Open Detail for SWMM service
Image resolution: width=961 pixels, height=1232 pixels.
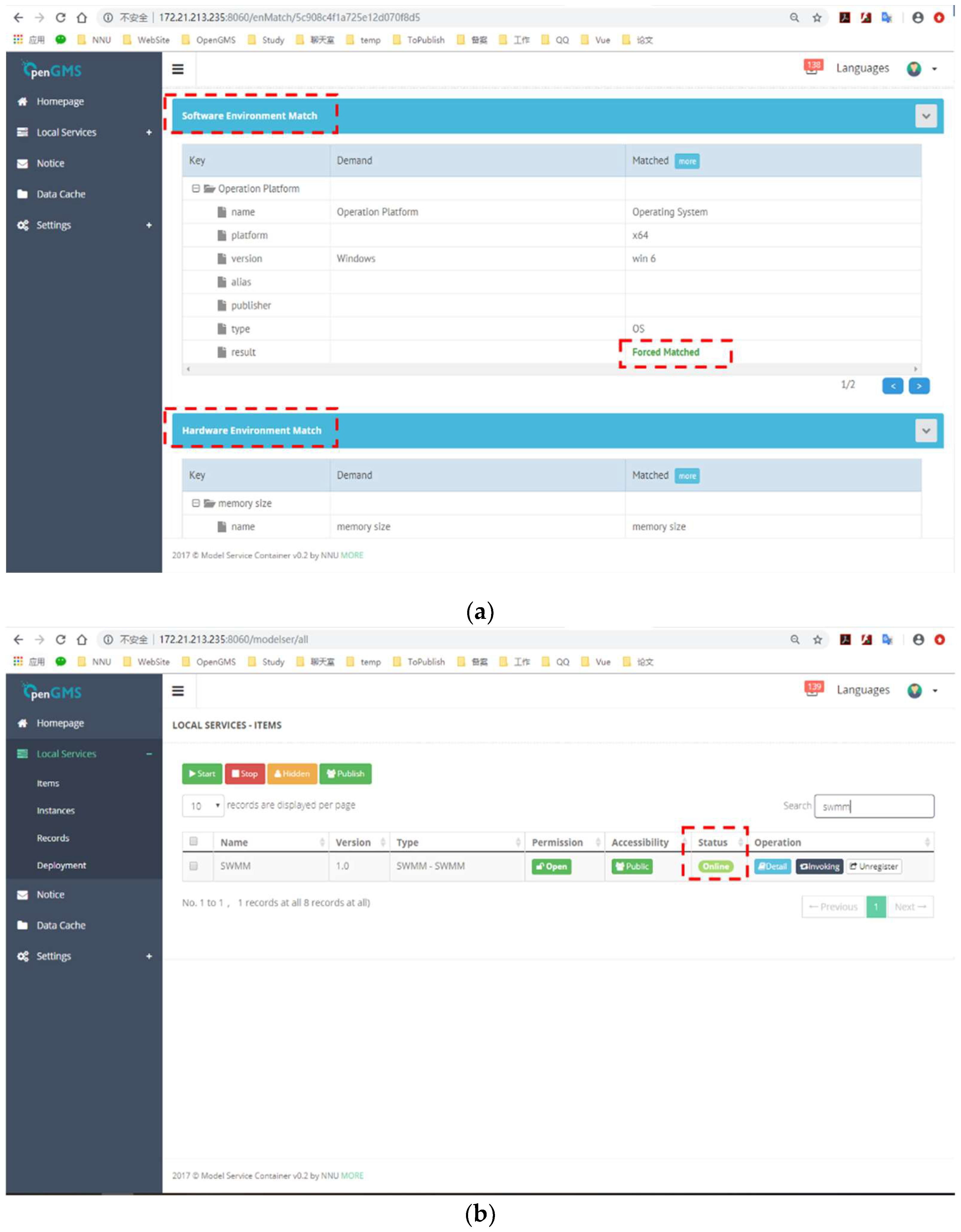772,867
